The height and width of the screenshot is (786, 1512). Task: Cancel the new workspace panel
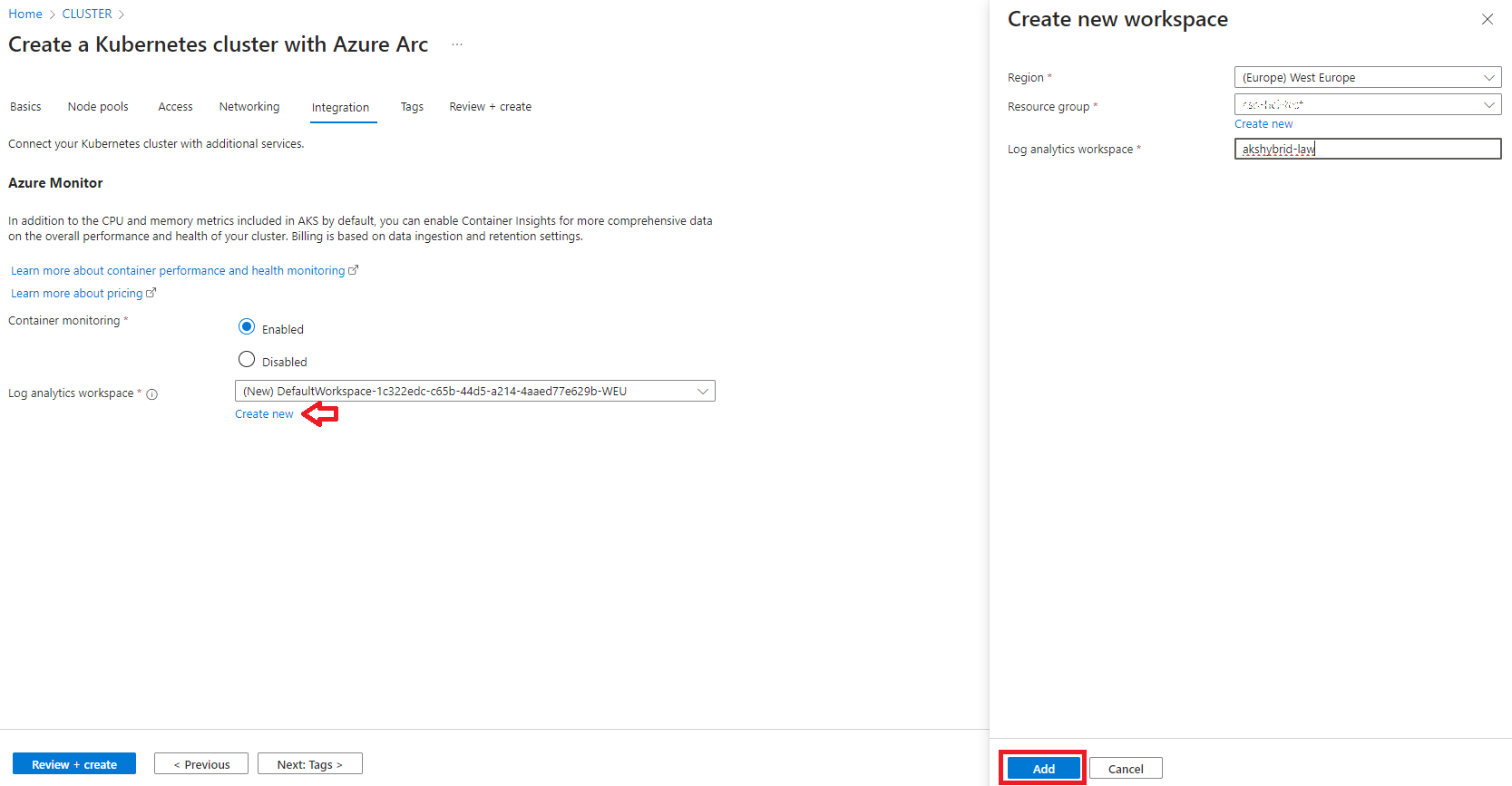click(1126, 769)
